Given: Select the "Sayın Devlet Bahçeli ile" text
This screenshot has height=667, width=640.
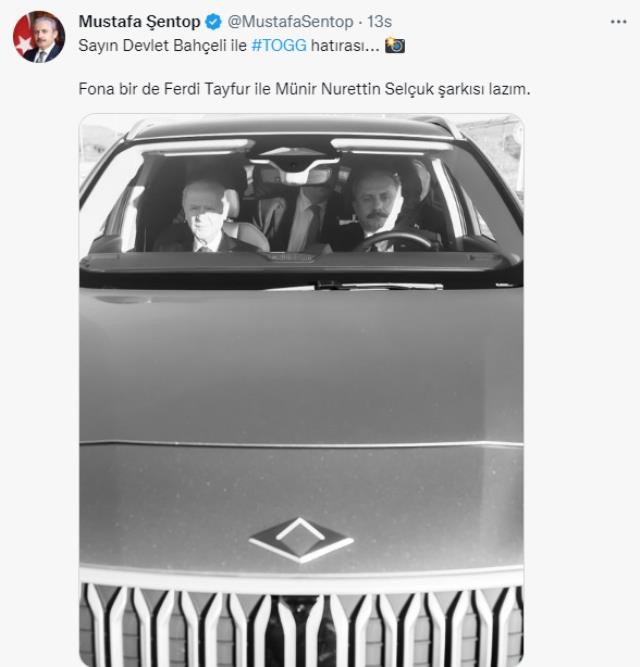Looking at the screenshot, I should click(x=161, y=47).
